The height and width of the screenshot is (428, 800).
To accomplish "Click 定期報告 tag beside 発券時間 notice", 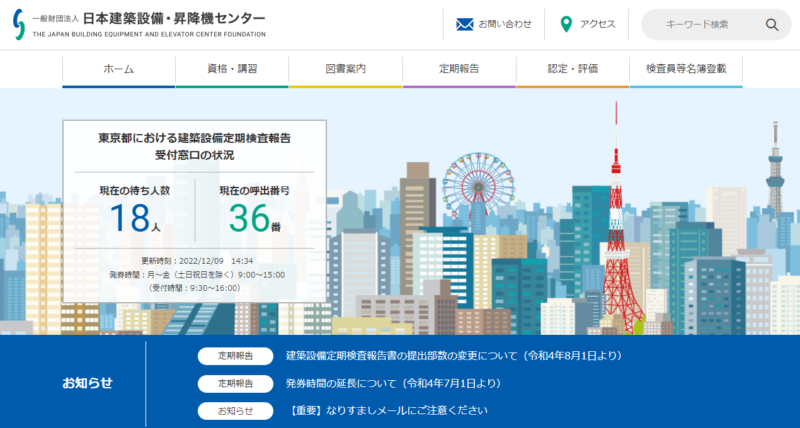I will point(235,383).
